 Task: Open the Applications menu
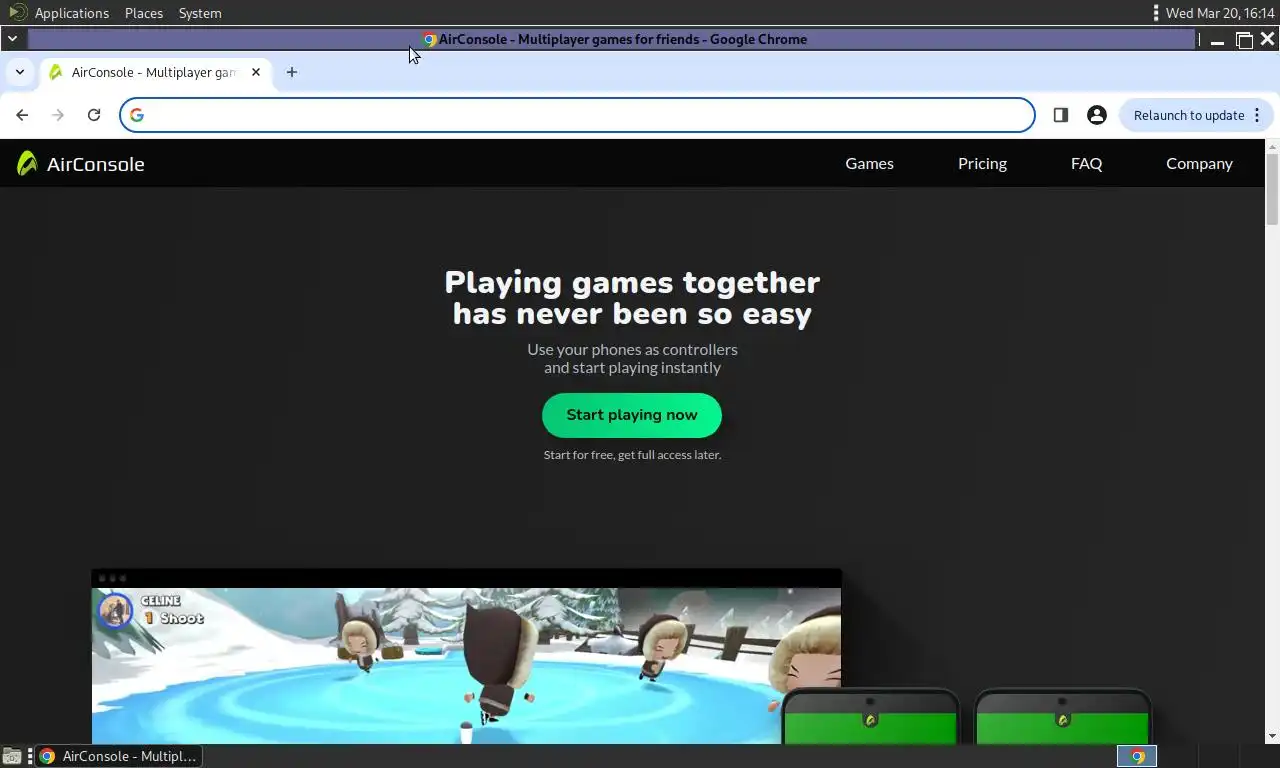72,13
